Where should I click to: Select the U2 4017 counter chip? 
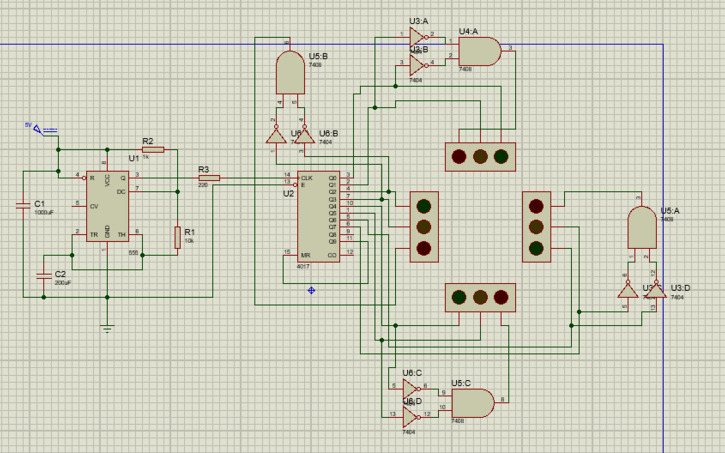point(319,216)
